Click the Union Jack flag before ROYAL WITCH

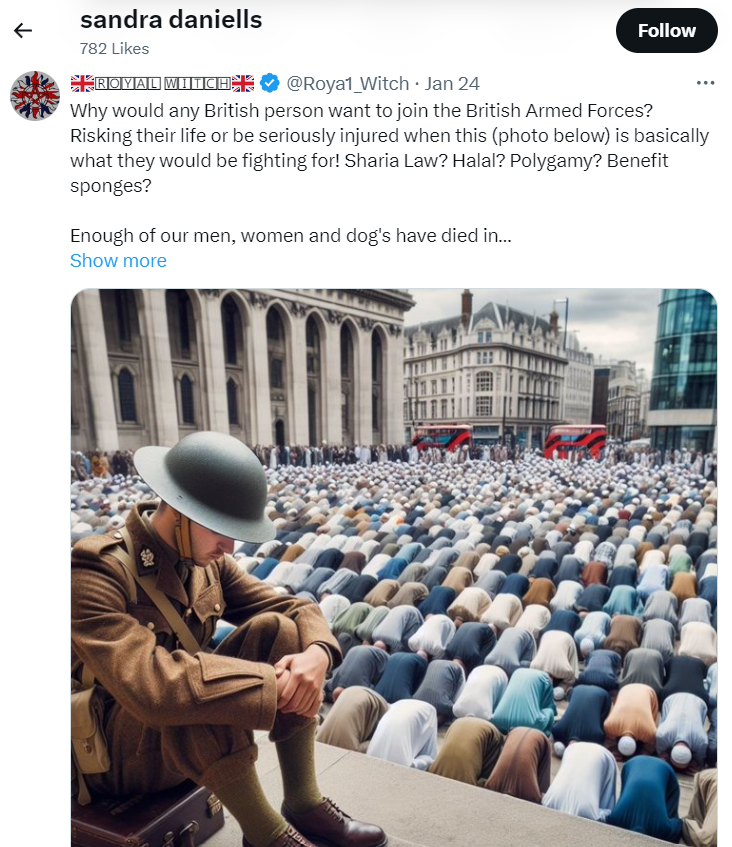point(82,83)
